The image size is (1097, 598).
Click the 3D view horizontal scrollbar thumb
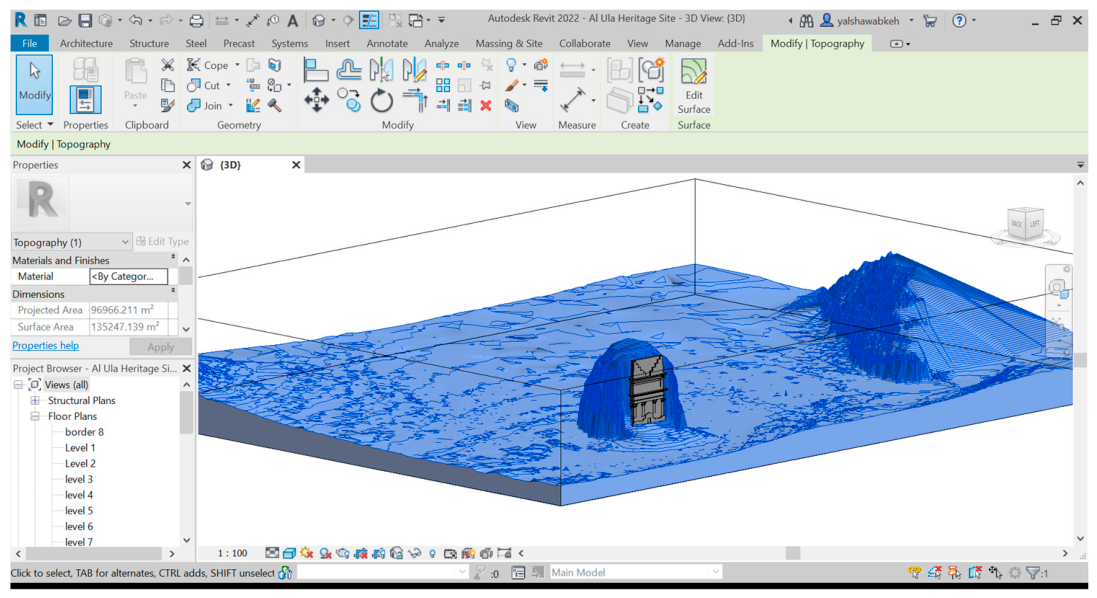tap(792, 553)
